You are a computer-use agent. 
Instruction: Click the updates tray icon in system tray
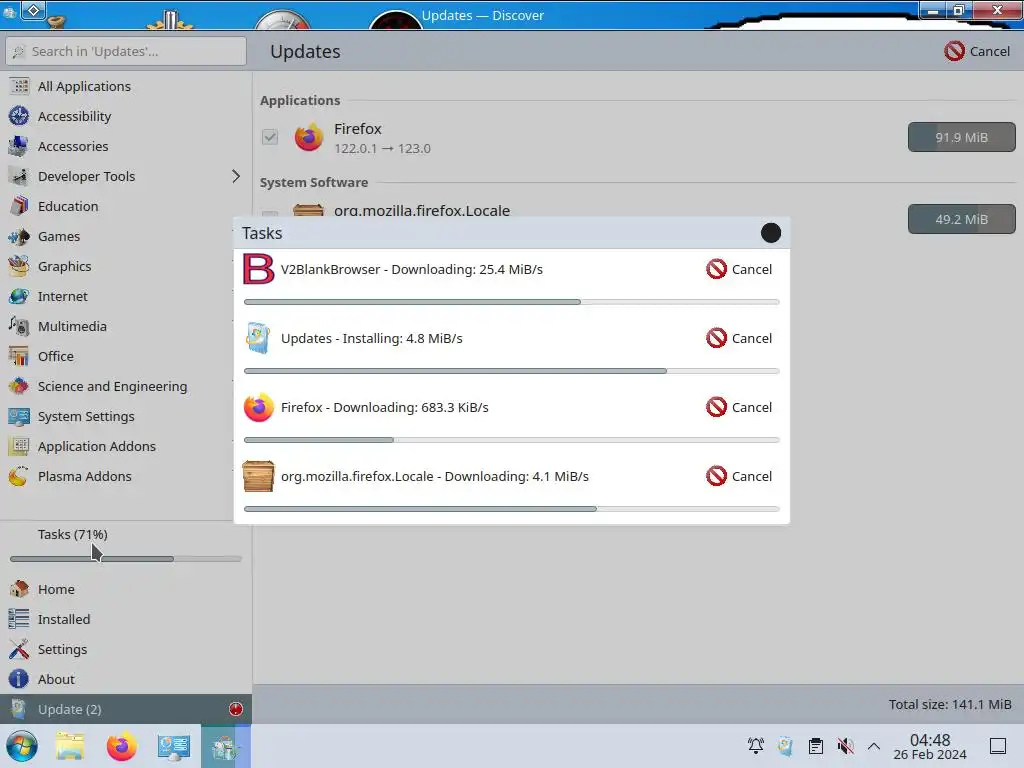pos(786,746)
